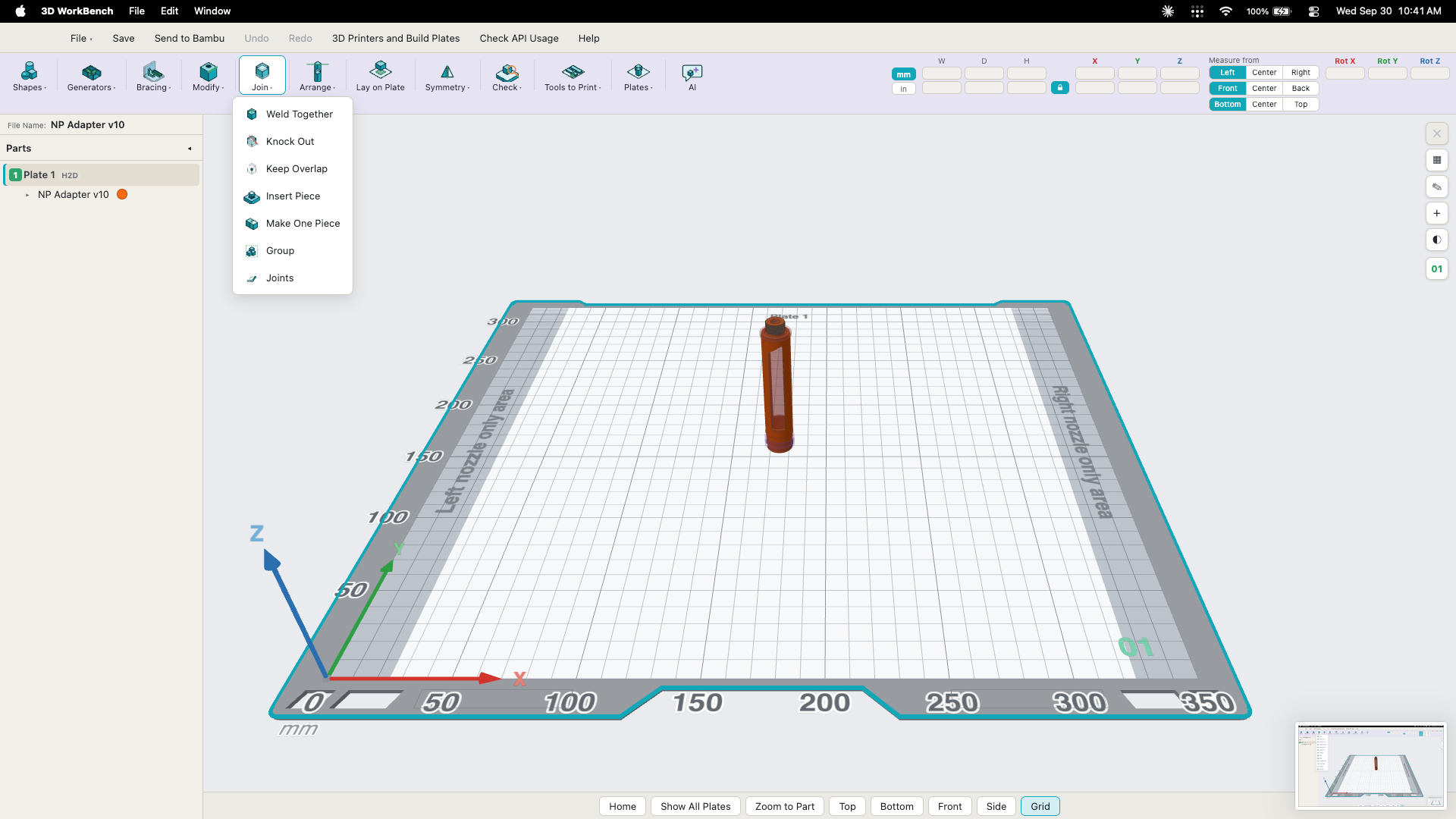Image resolution: width=1456 pixels, height=819 pixels.
Task: Click the 01 plate number button
Action: point(1436,268)
